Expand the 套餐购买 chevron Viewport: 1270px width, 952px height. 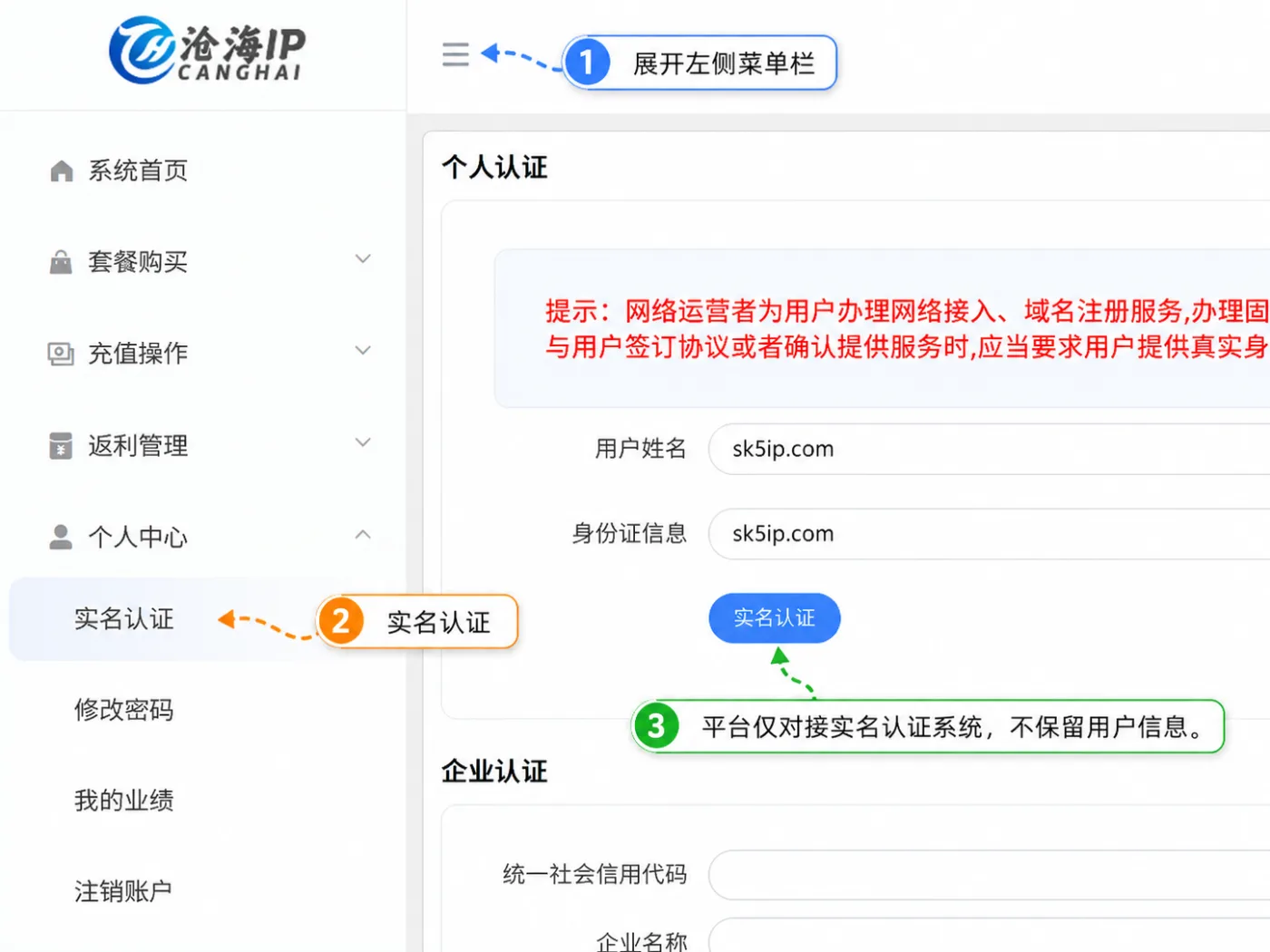pos(363,259)
